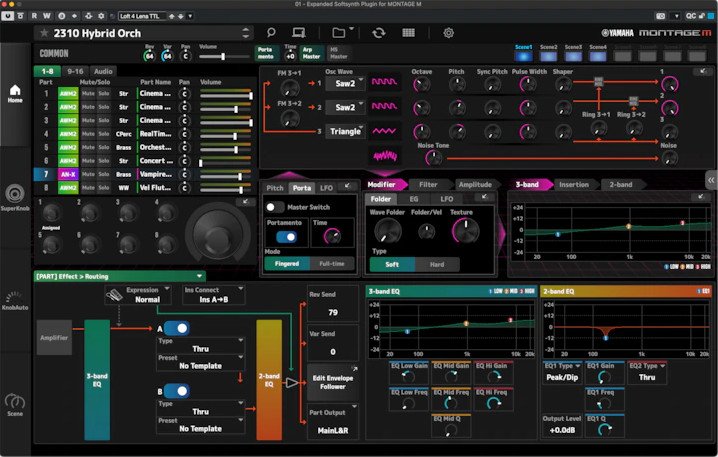Switch to the Filter tab

point(428,185)
